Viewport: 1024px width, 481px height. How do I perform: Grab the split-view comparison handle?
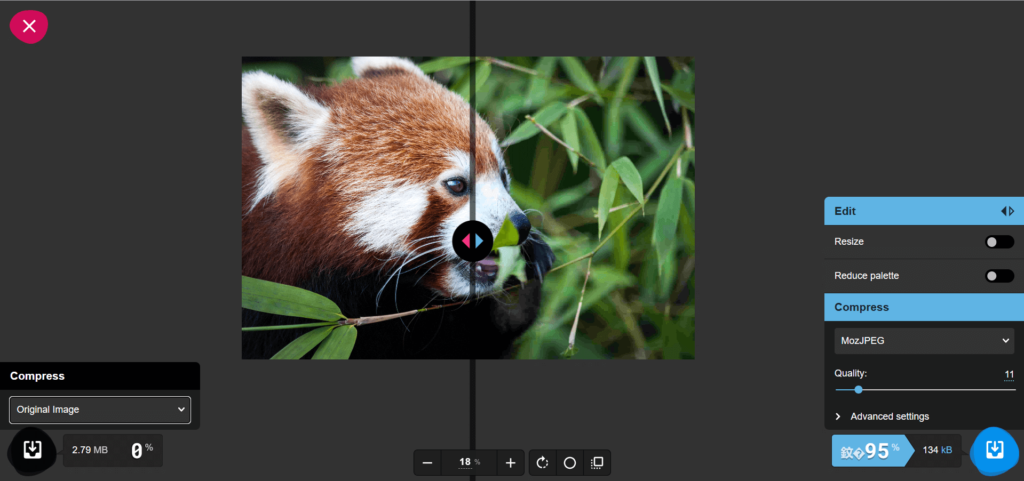pyautogui.click(x=473, y=240)
